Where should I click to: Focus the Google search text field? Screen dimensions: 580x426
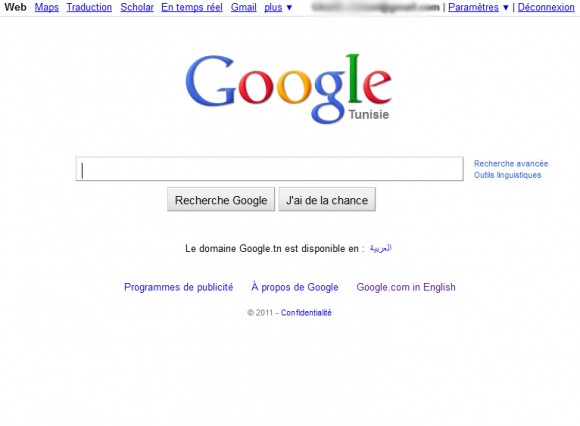coord(270,169)
